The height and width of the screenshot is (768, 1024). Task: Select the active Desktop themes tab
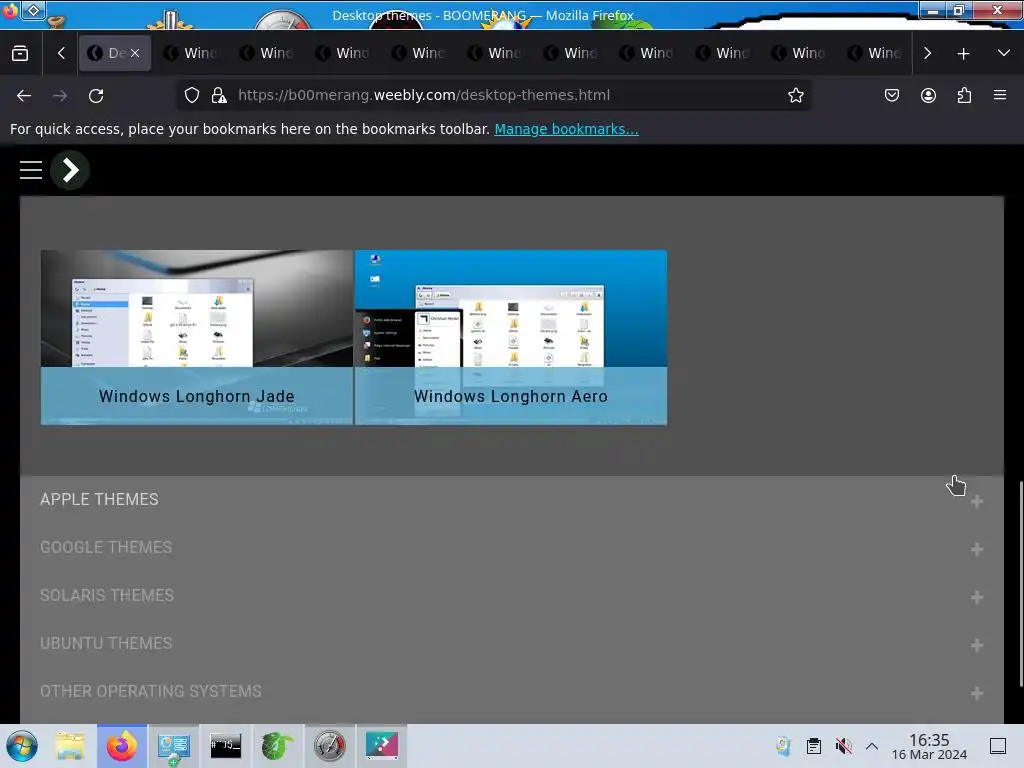pyautogui.click(x=115, y=54)
